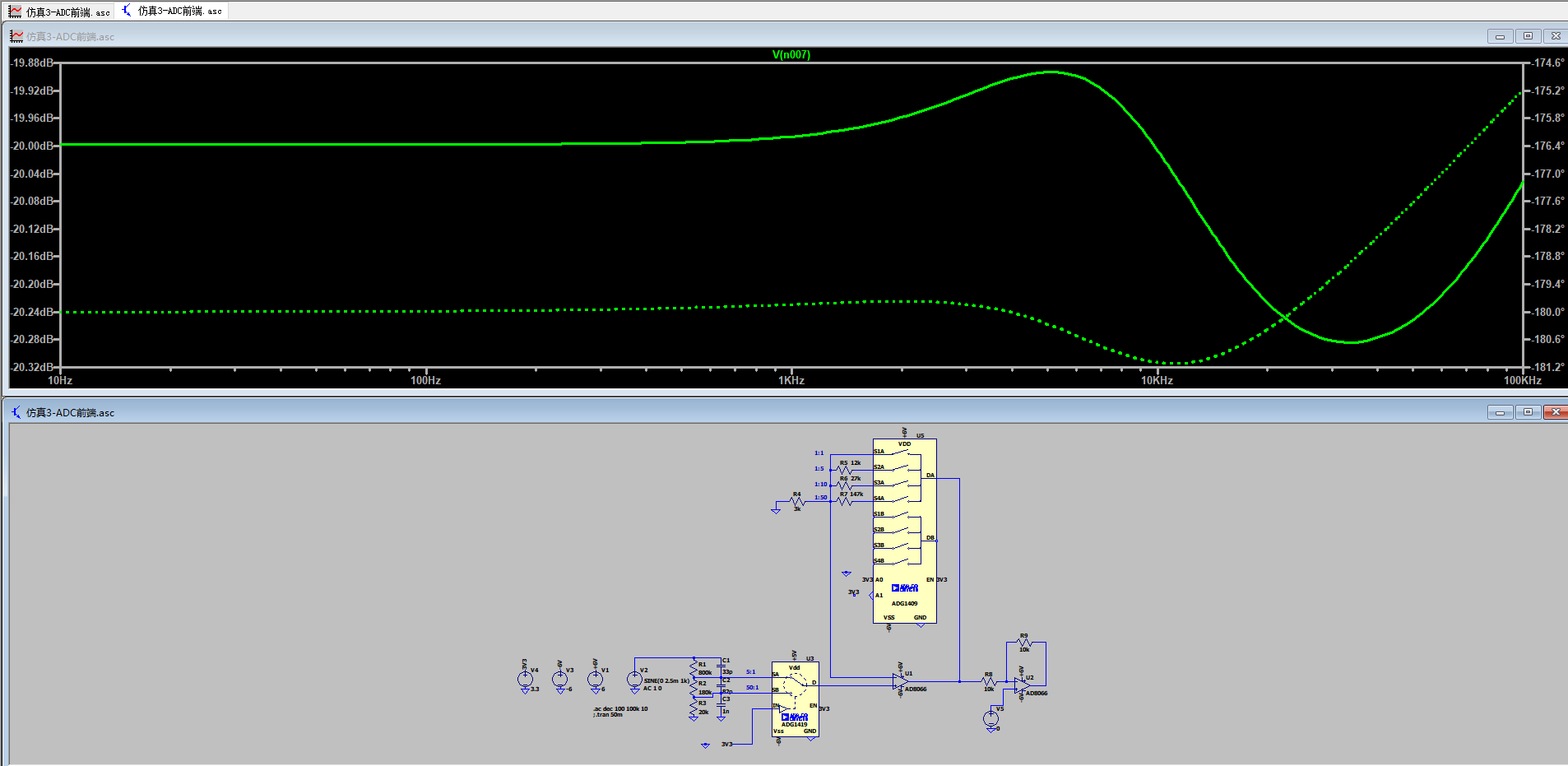Click the SINE(0 2.5m 1k) value text
This screenshot has height=766, width=1568.
666,680
